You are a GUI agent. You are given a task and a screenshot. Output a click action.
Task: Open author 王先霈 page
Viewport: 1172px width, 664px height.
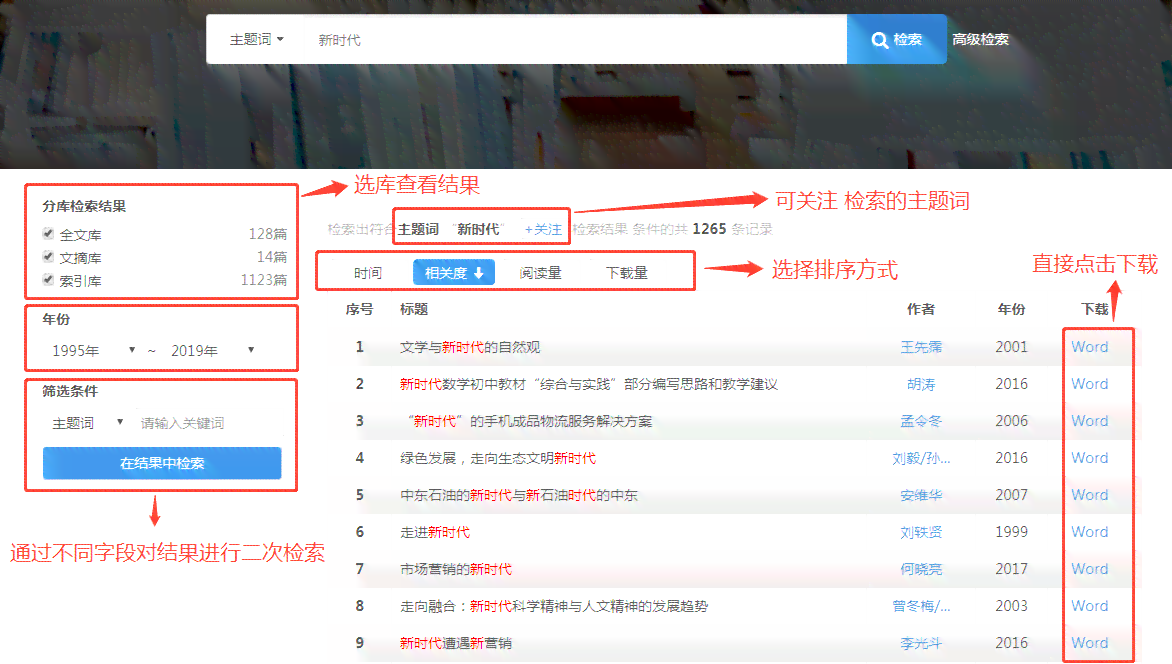point(921,347)
